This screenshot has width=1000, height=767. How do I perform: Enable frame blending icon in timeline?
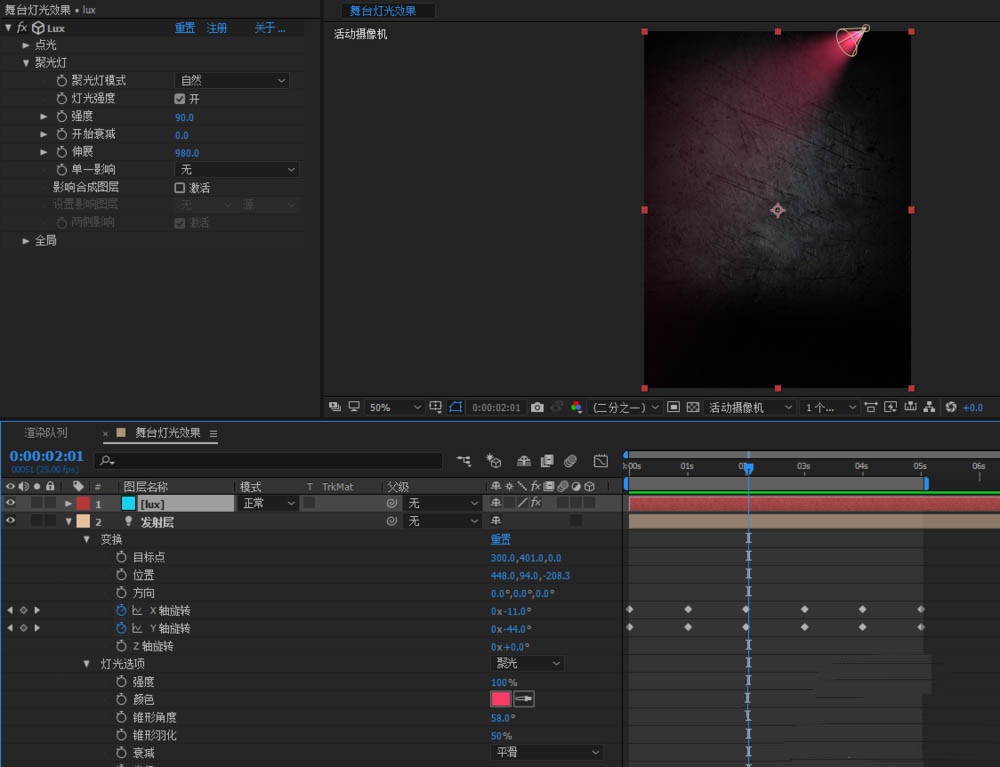pos(547,460)
